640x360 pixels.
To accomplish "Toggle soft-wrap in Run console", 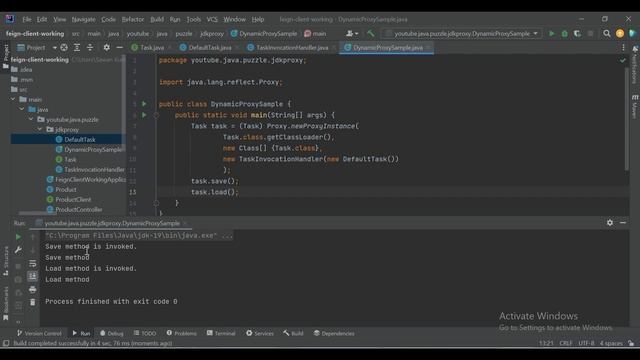I will coord(33,264).
